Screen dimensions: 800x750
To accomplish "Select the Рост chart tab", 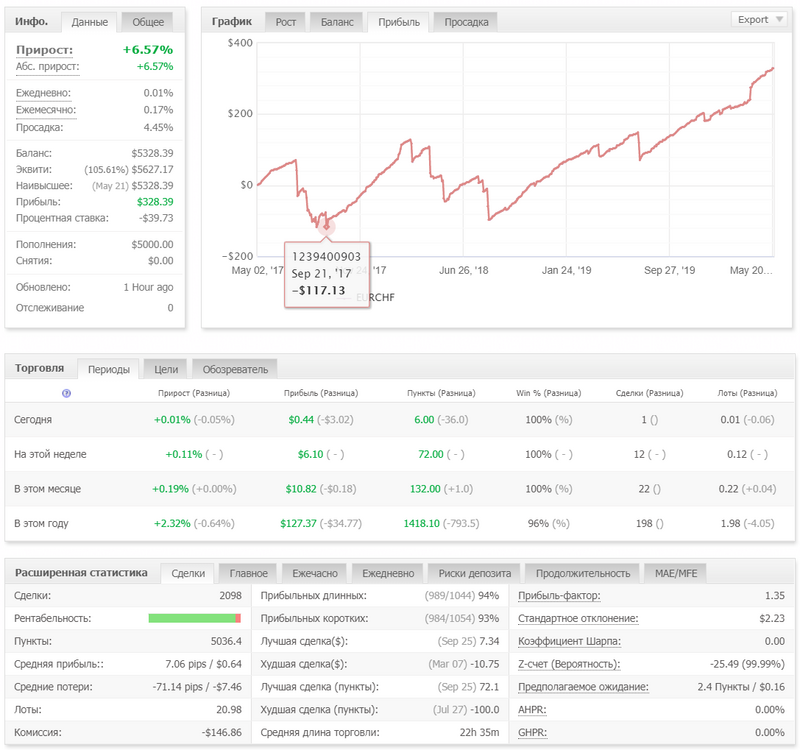I will pos(286,22).
